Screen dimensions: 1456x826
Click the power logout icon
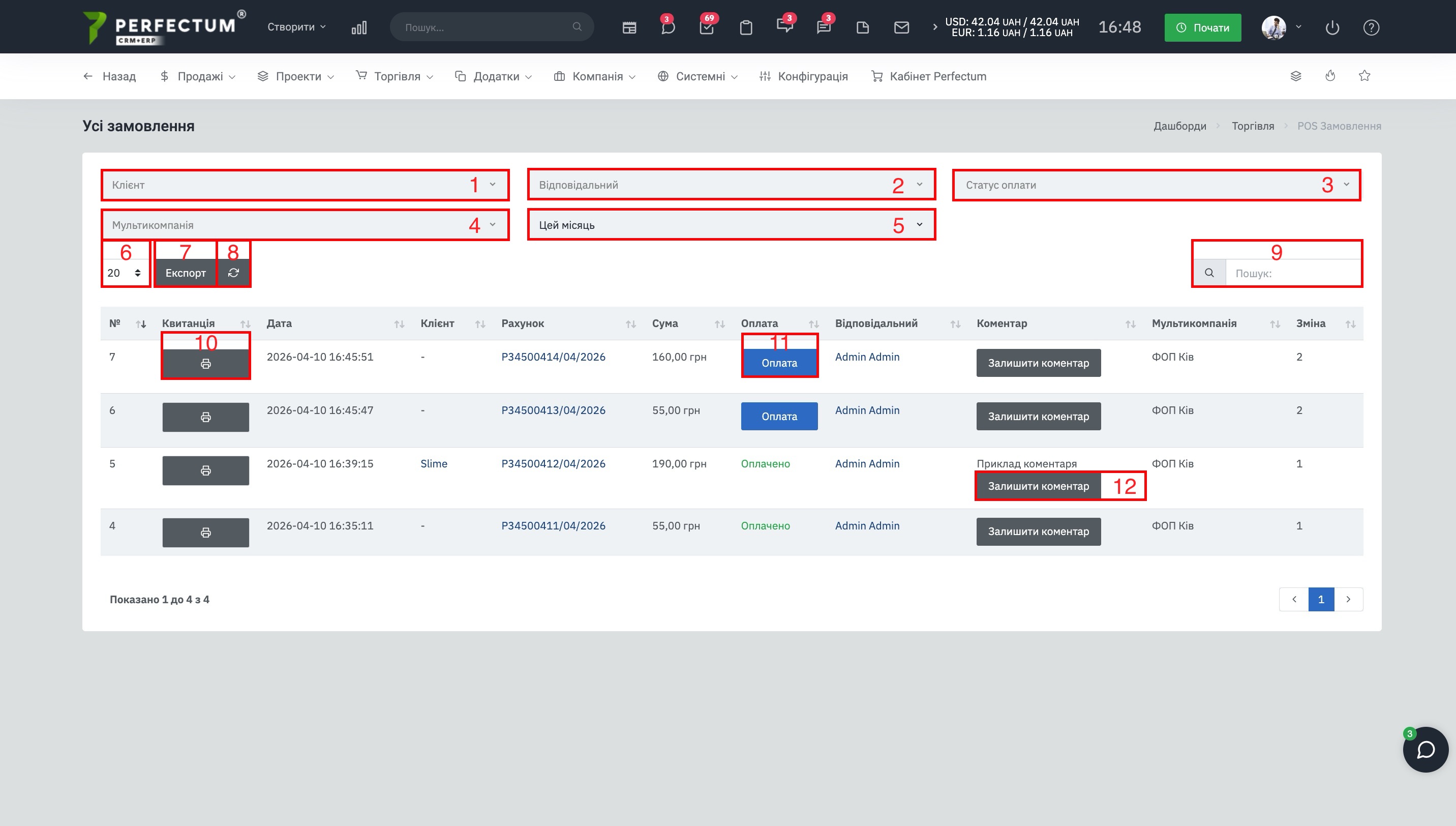click(x=1332, y=27)
